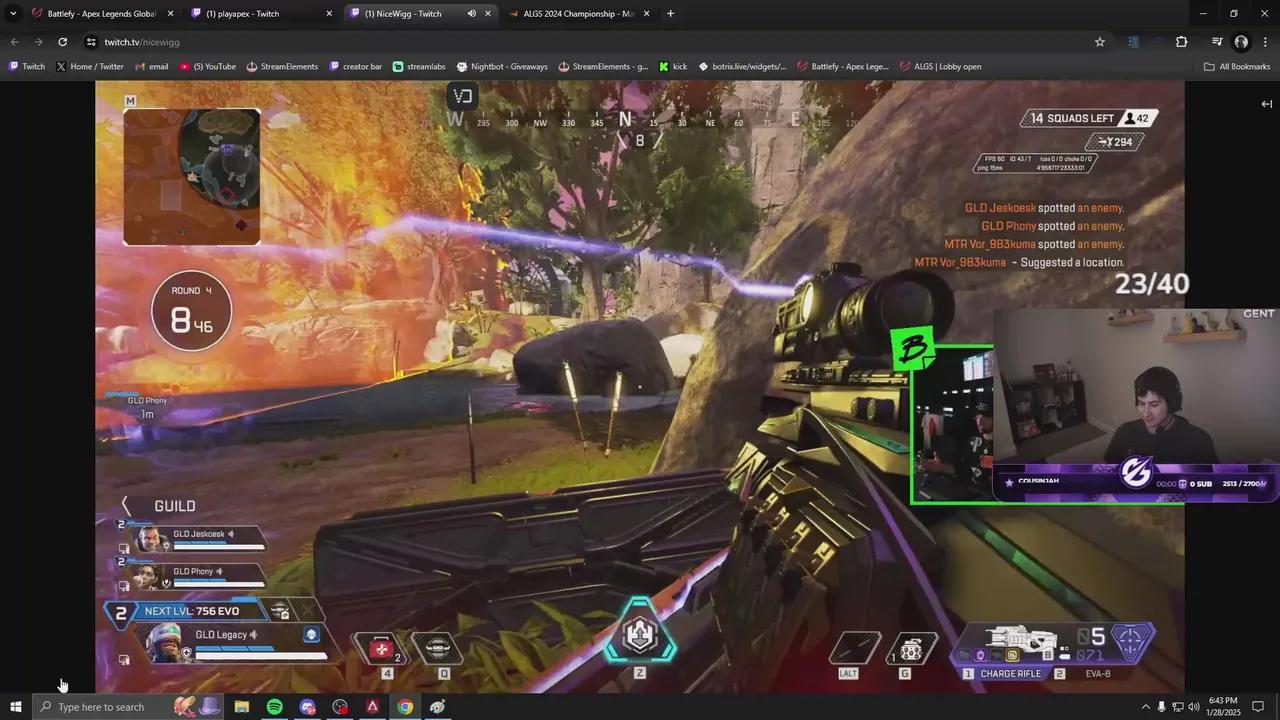Open the Windows notification center

pyautogui.click(x=1258, y=707)
